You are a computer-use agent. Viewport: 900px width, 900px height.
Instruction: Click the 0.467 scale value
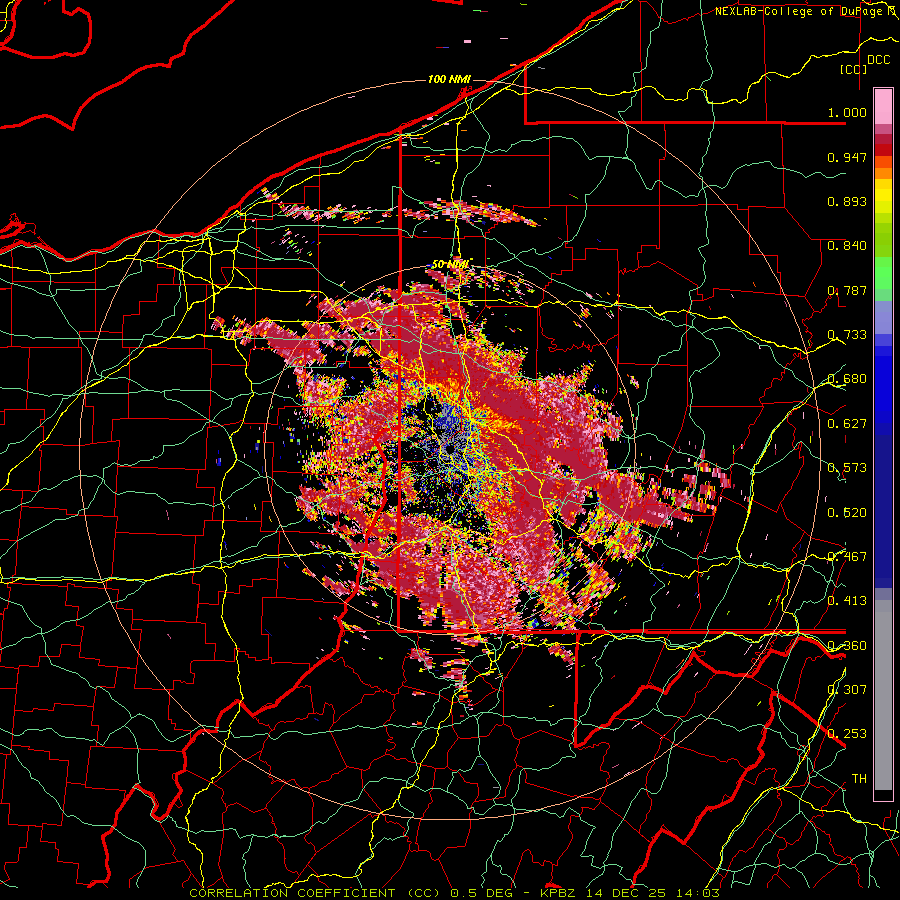[x=847, y=557]
